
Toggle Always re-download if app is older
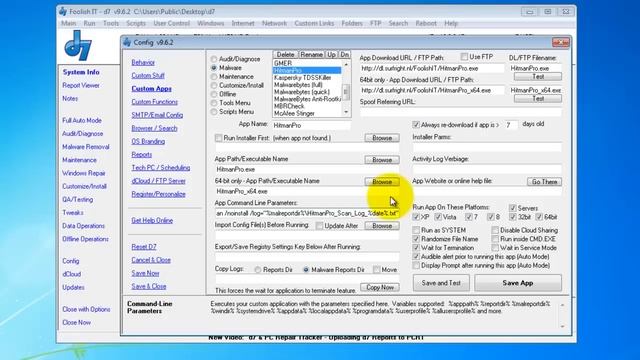pyautogui.click(x=416, y=124)
